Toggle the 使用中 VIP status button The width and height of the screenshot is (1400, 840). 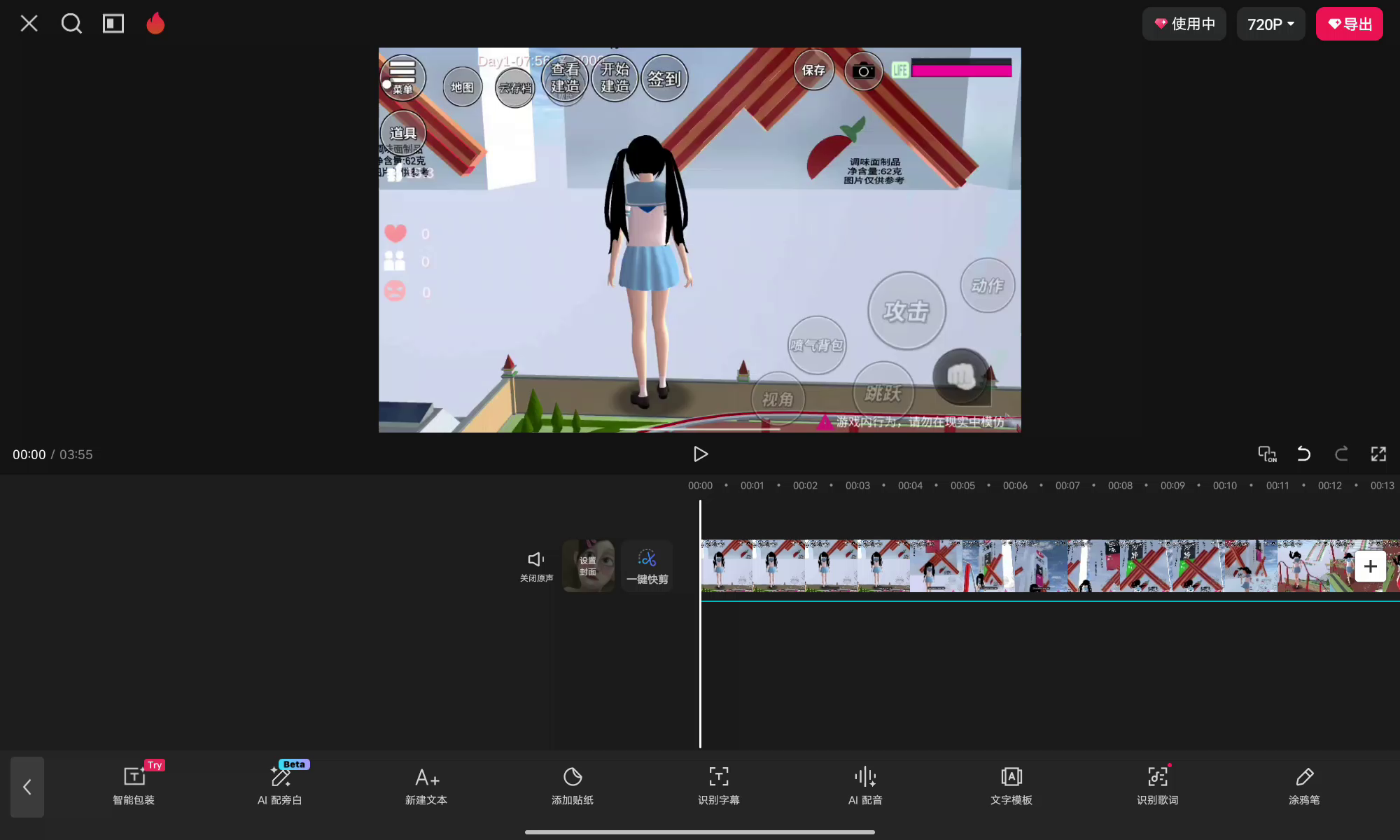(x=1184, y=24)
